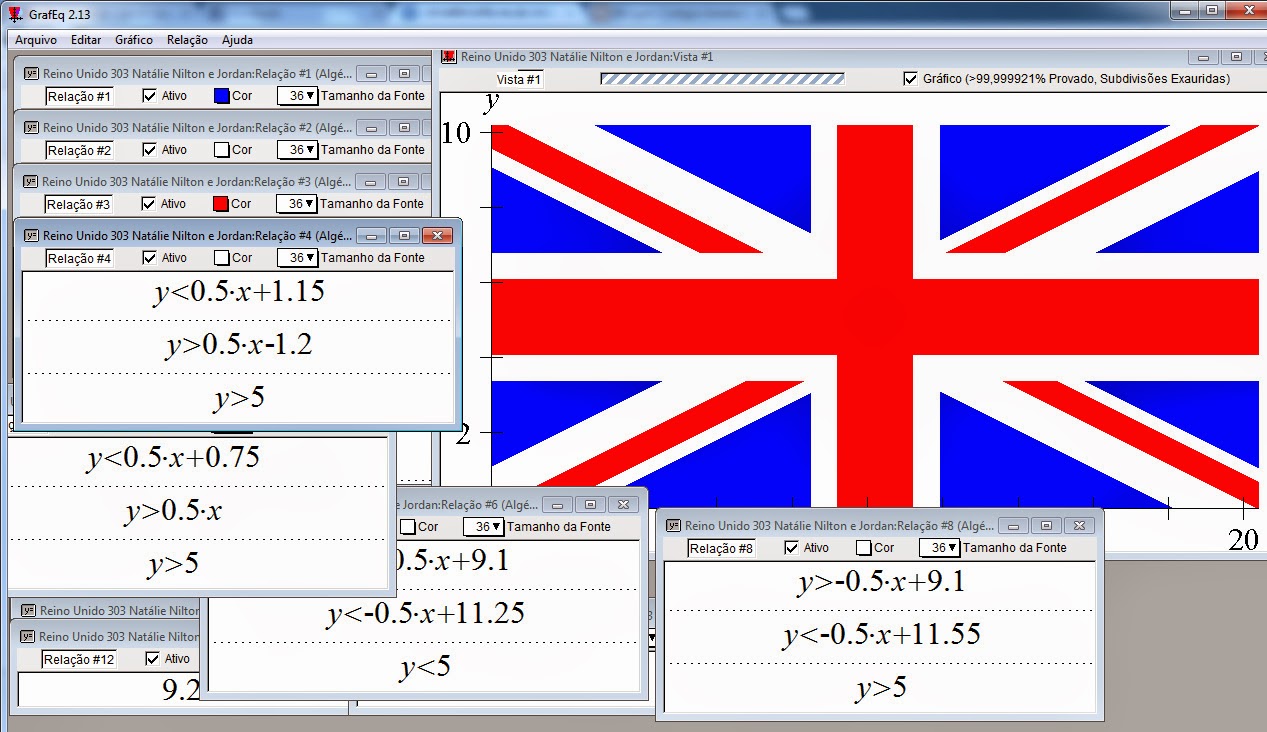Click the y>5 constraint in Relação #4
The width and height of the screenshot is (1267, 732).
pyautogui.click(x=239, y=399)
